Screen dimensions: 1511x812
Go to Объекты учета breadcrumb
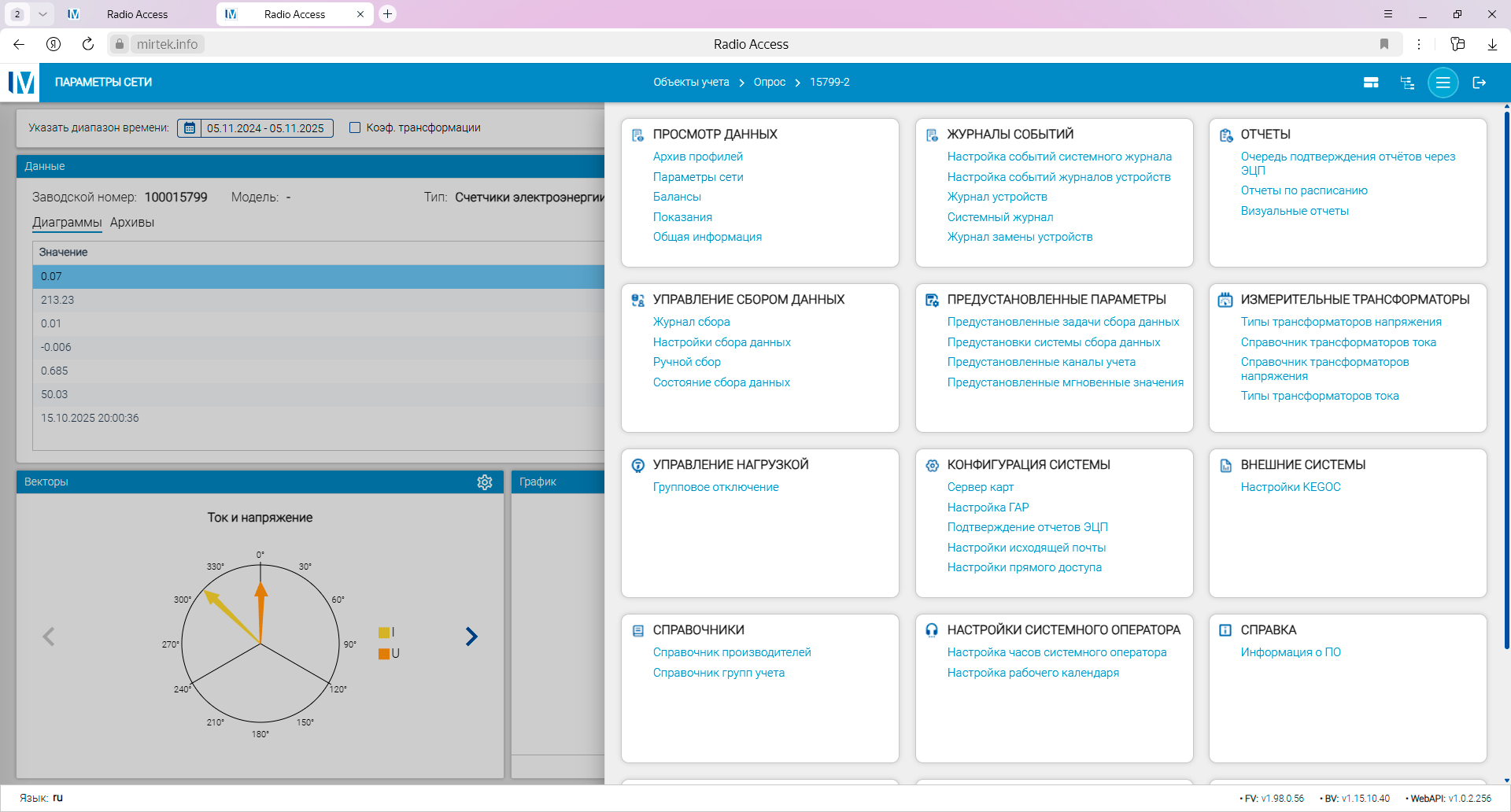[691, 83]
